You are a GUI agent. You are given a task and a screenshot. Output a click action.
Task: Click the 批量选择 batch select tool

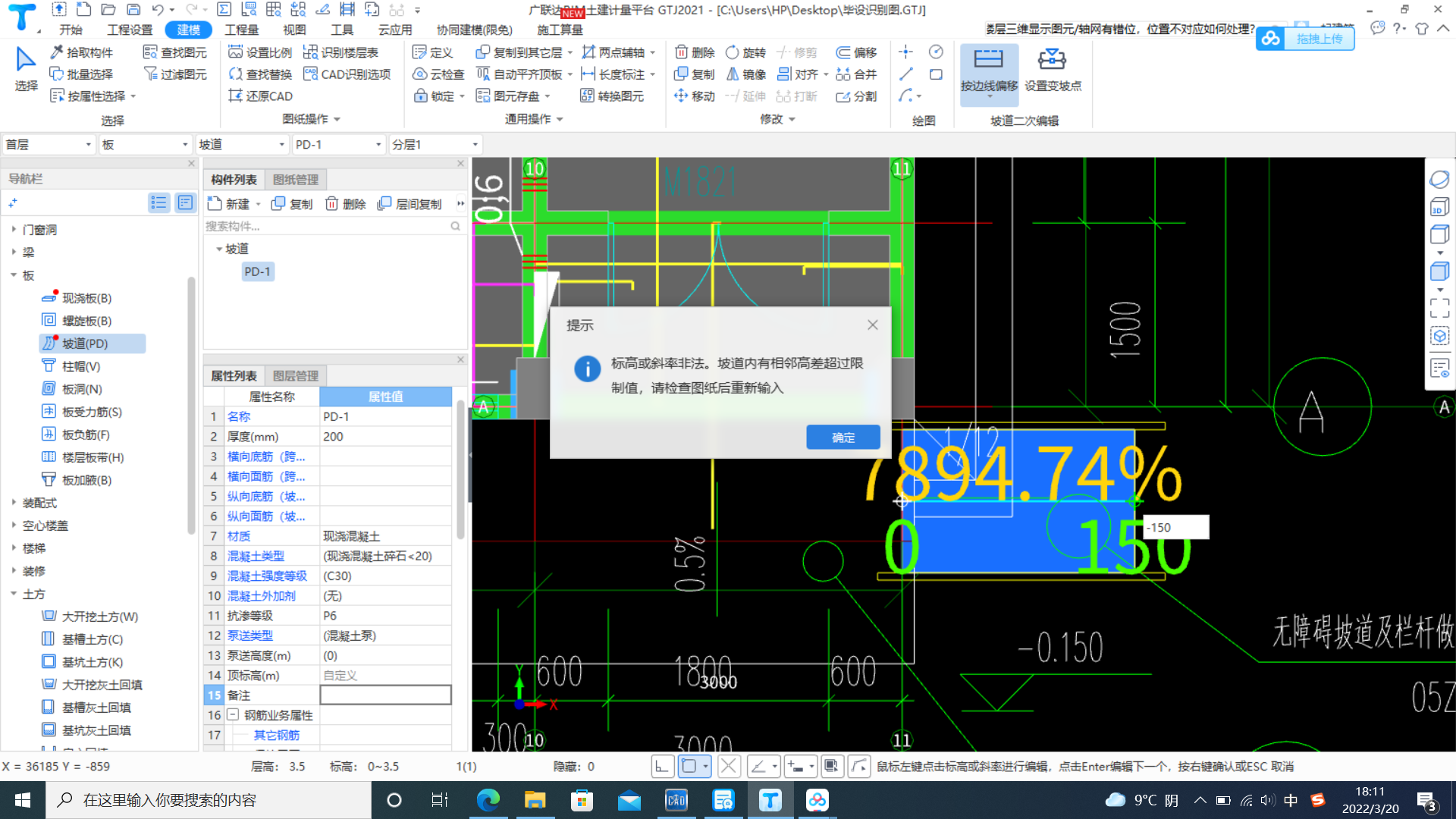pos(81,74)
